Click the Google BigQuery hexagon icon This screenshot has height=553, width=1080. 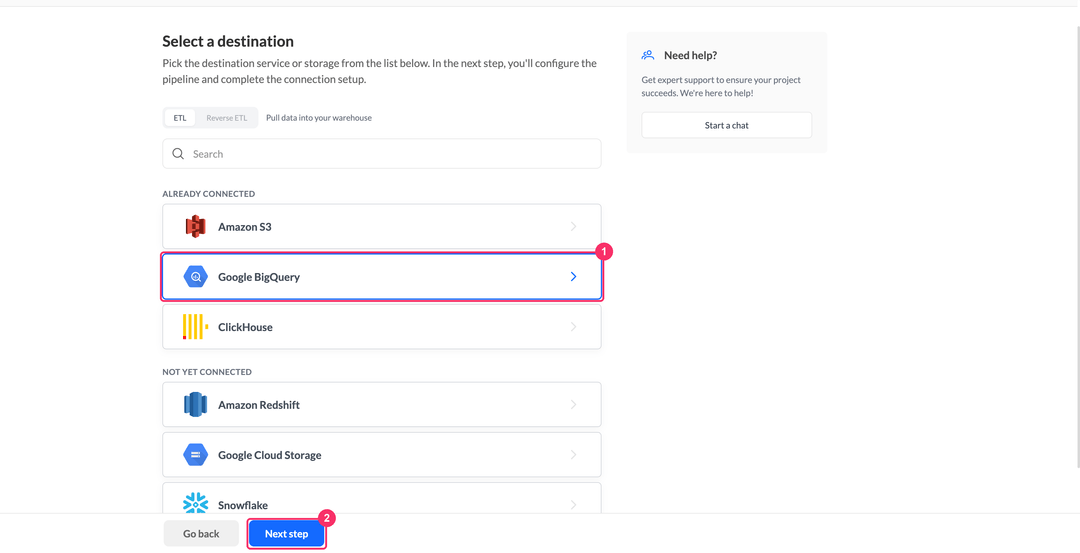pos(196,277)
